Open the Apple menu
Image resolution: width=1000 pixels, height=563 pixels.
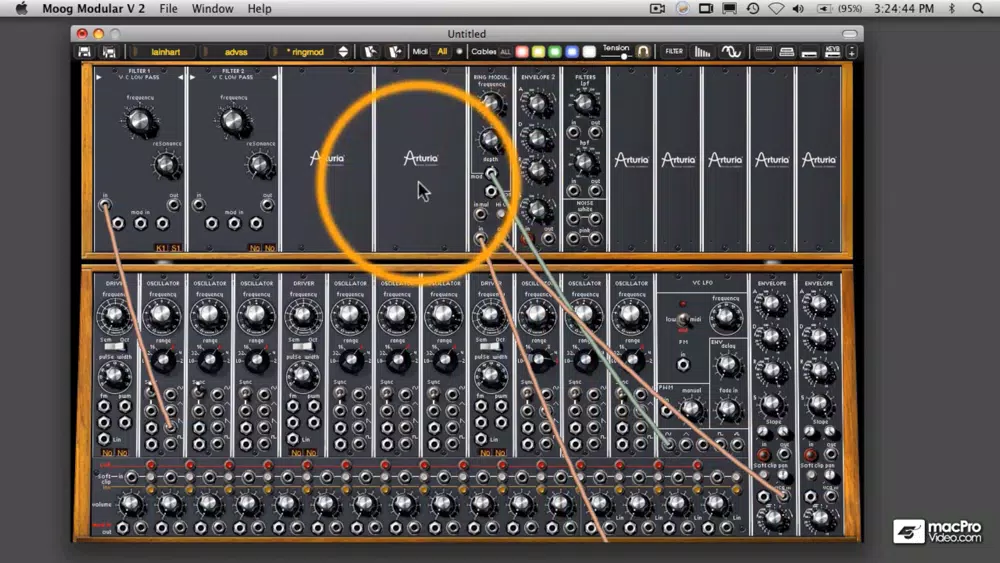tap(22, 8)
